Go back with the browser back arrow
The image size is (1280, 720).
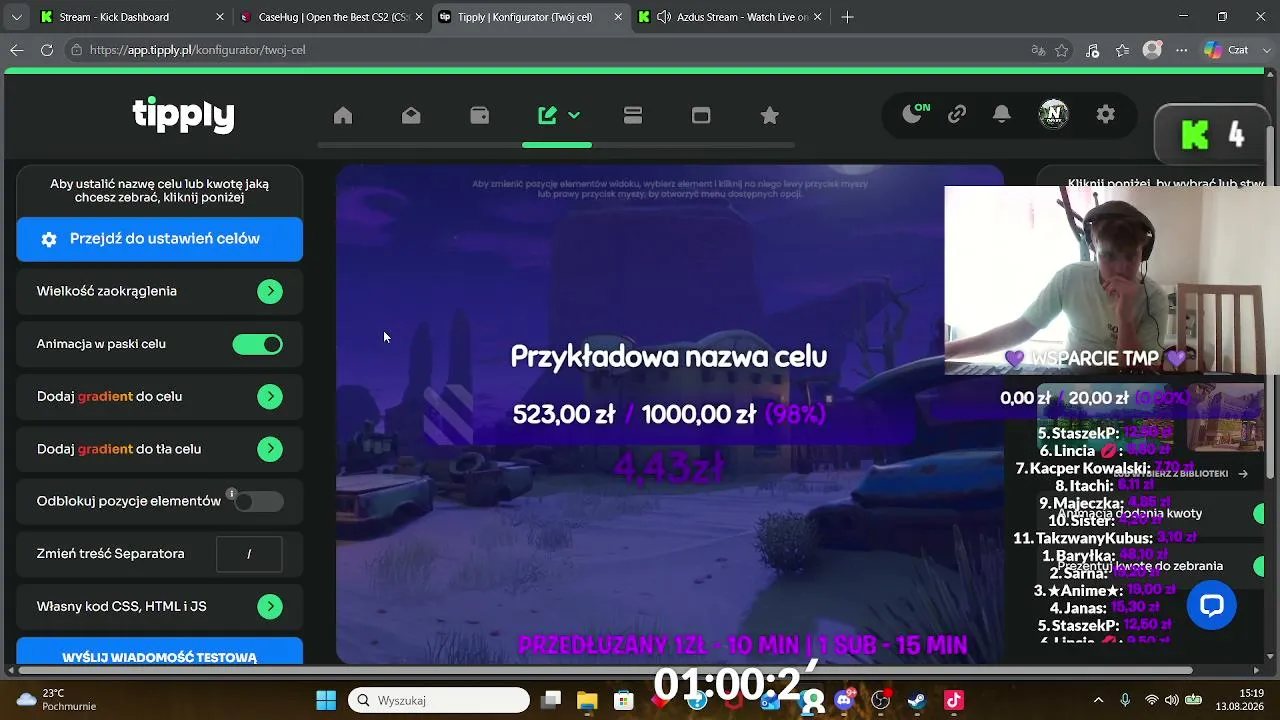[x=17, y=50]
